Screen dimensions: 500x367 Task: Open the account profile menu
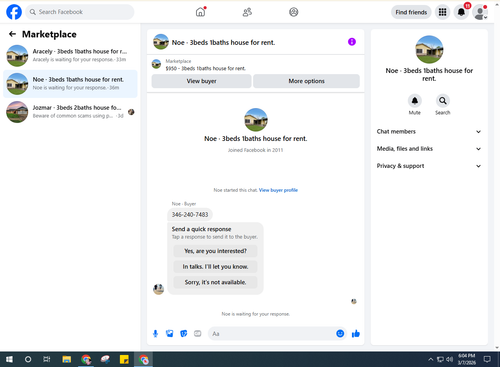pyautogui.click(x=480, y=12)
